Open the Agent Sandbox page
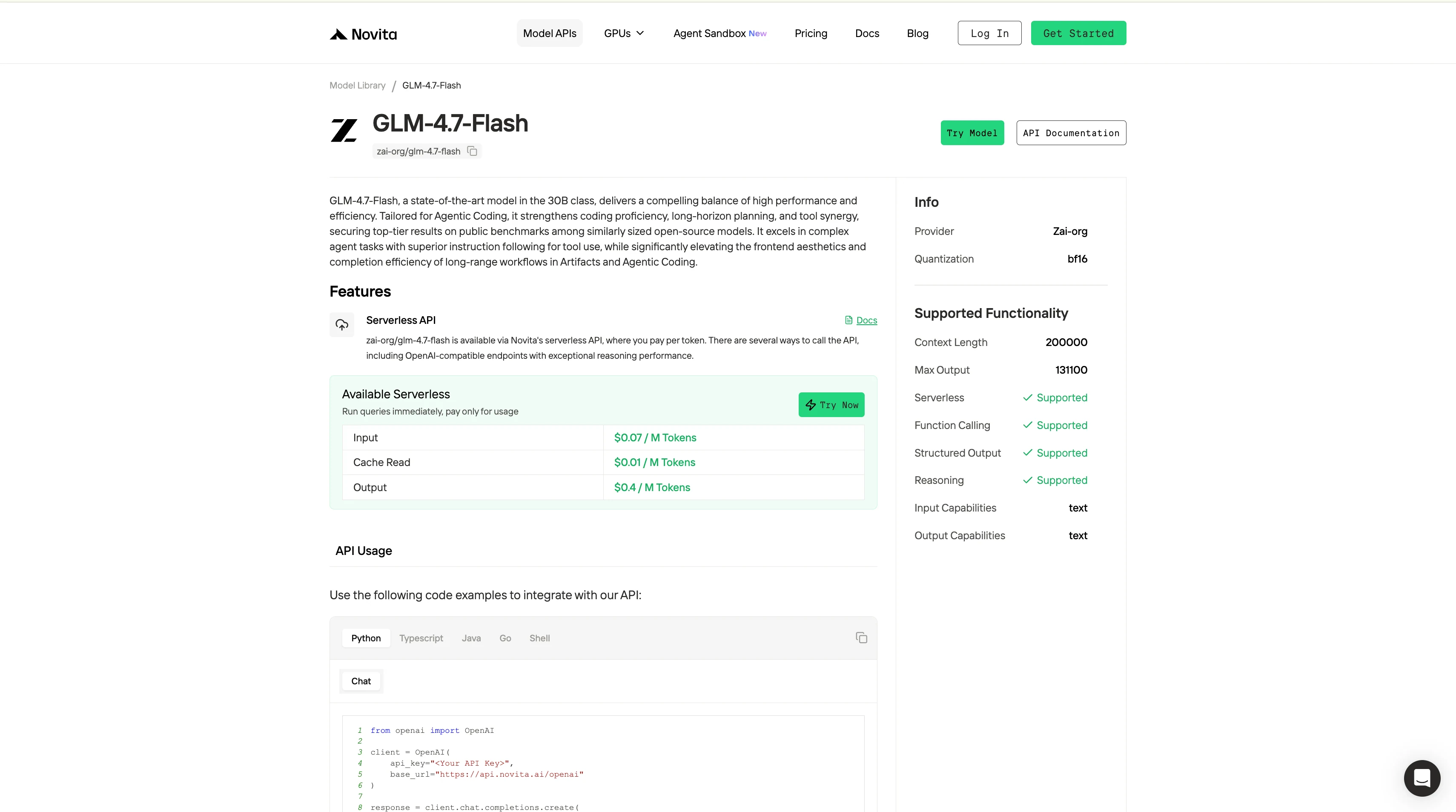The width and height of the screenshot is (1456, 812). (719, 33)
